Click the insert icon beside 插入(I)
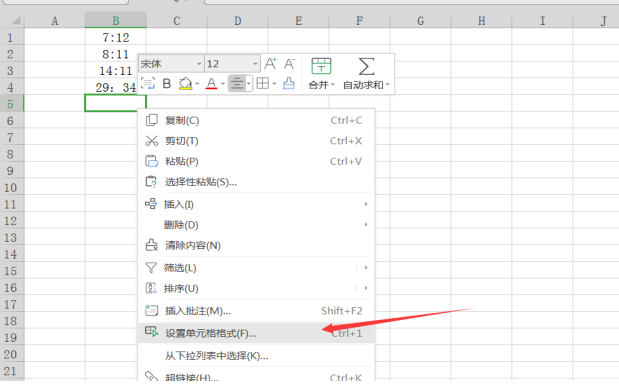 click(x=151, y=204)
